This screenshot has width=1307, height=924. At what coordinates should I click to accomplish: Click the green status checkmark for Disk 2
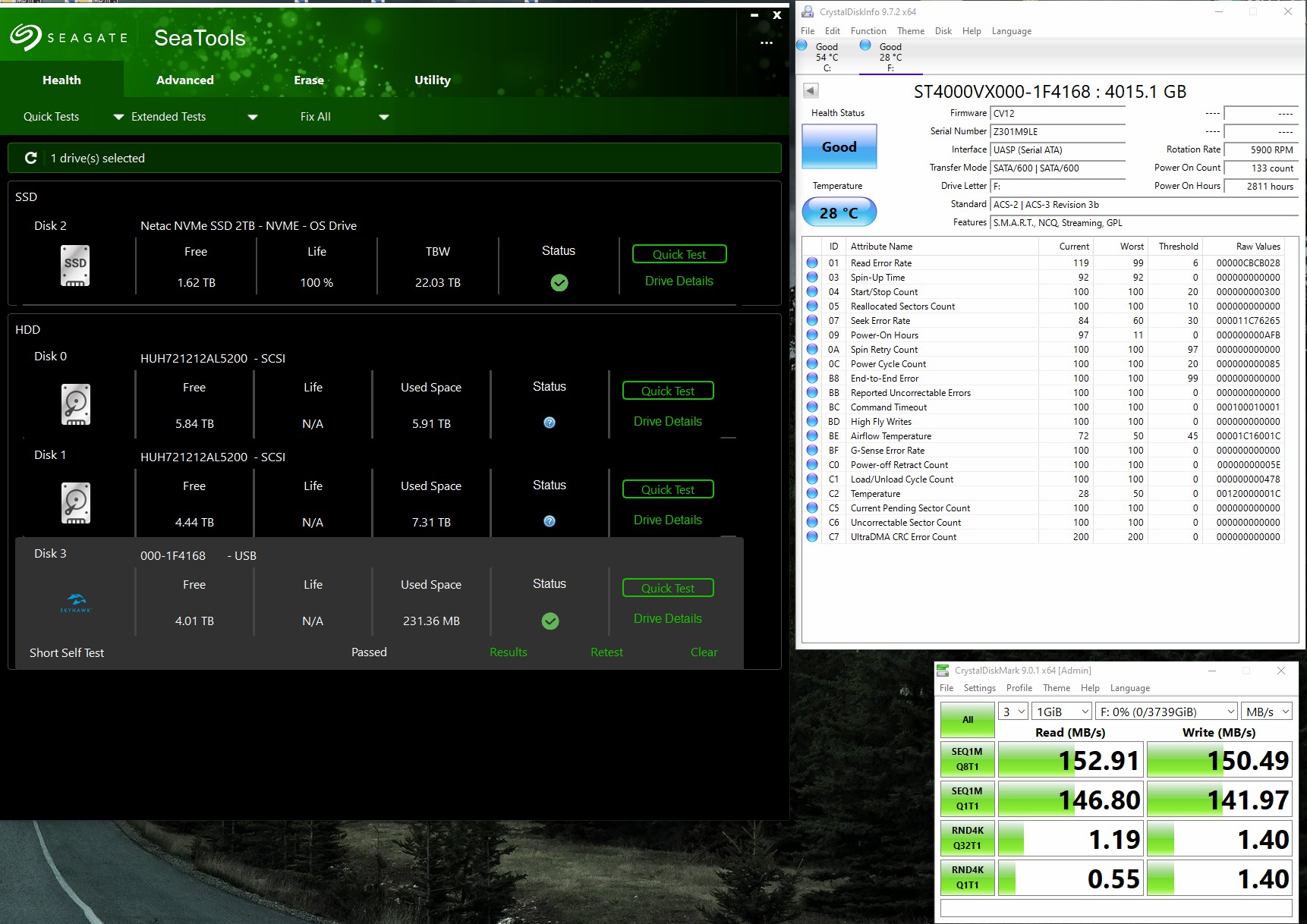[x=559, y=283]
